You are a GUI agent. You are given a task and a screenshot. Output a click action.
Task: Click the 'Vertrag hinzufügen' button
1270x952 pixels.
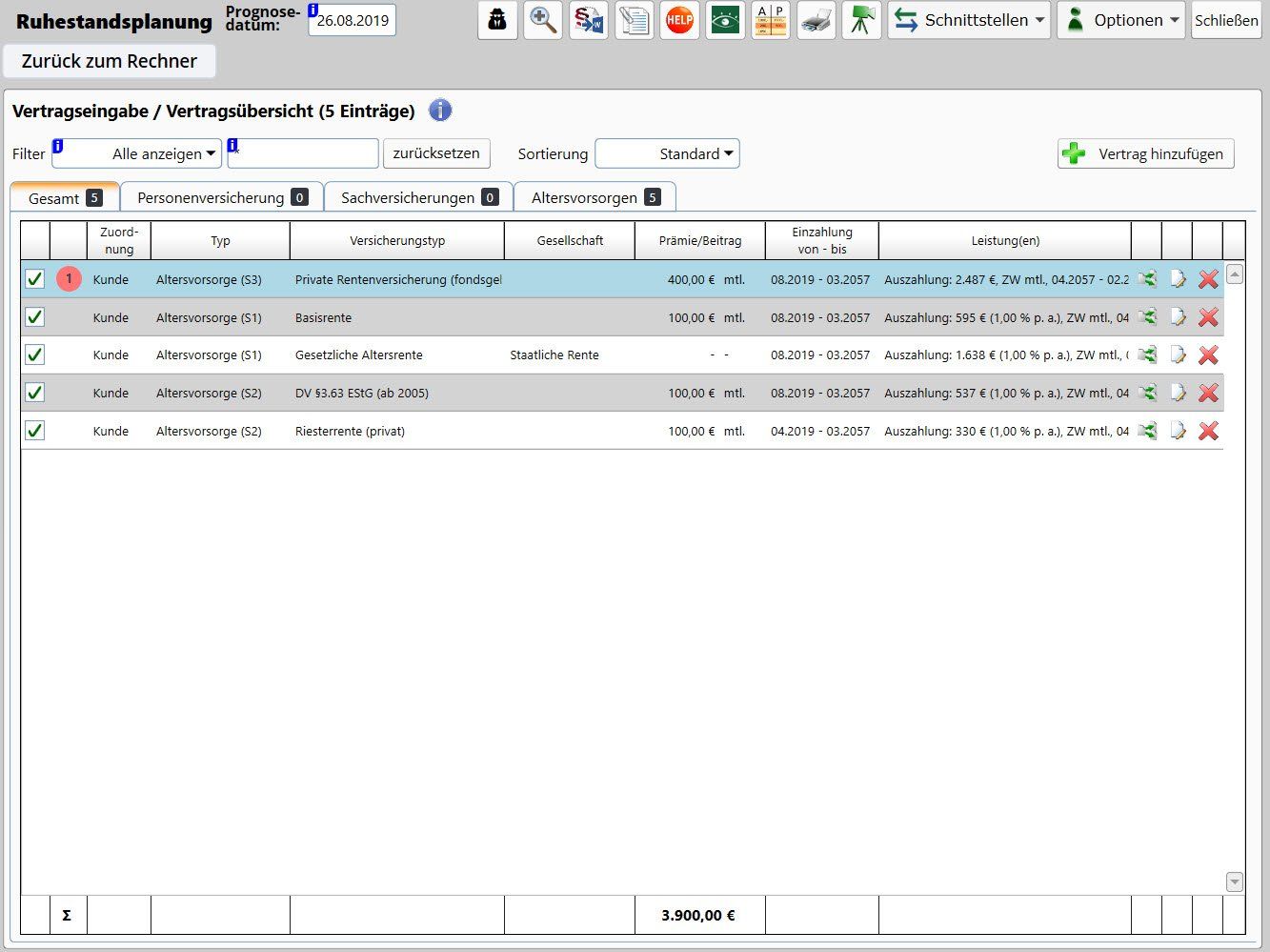[x=1145, y=153]
